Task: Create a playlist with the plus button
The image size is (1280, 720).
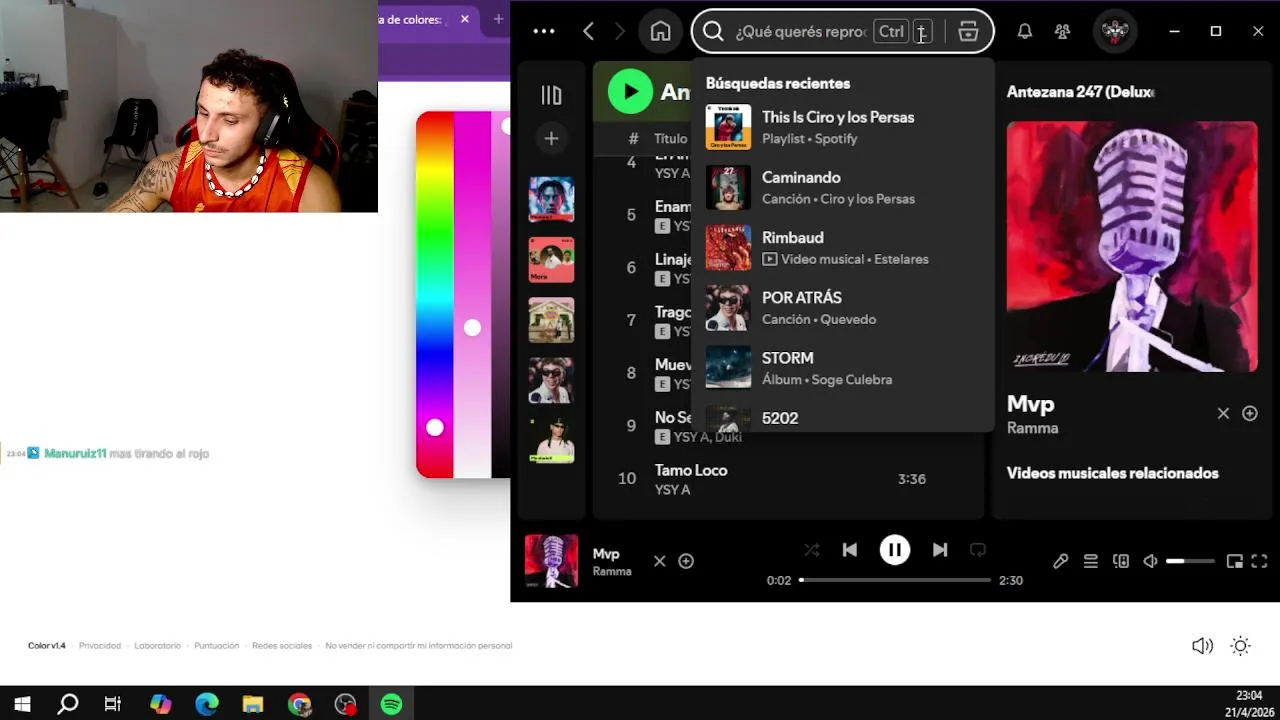Action: tap(551, 138)
